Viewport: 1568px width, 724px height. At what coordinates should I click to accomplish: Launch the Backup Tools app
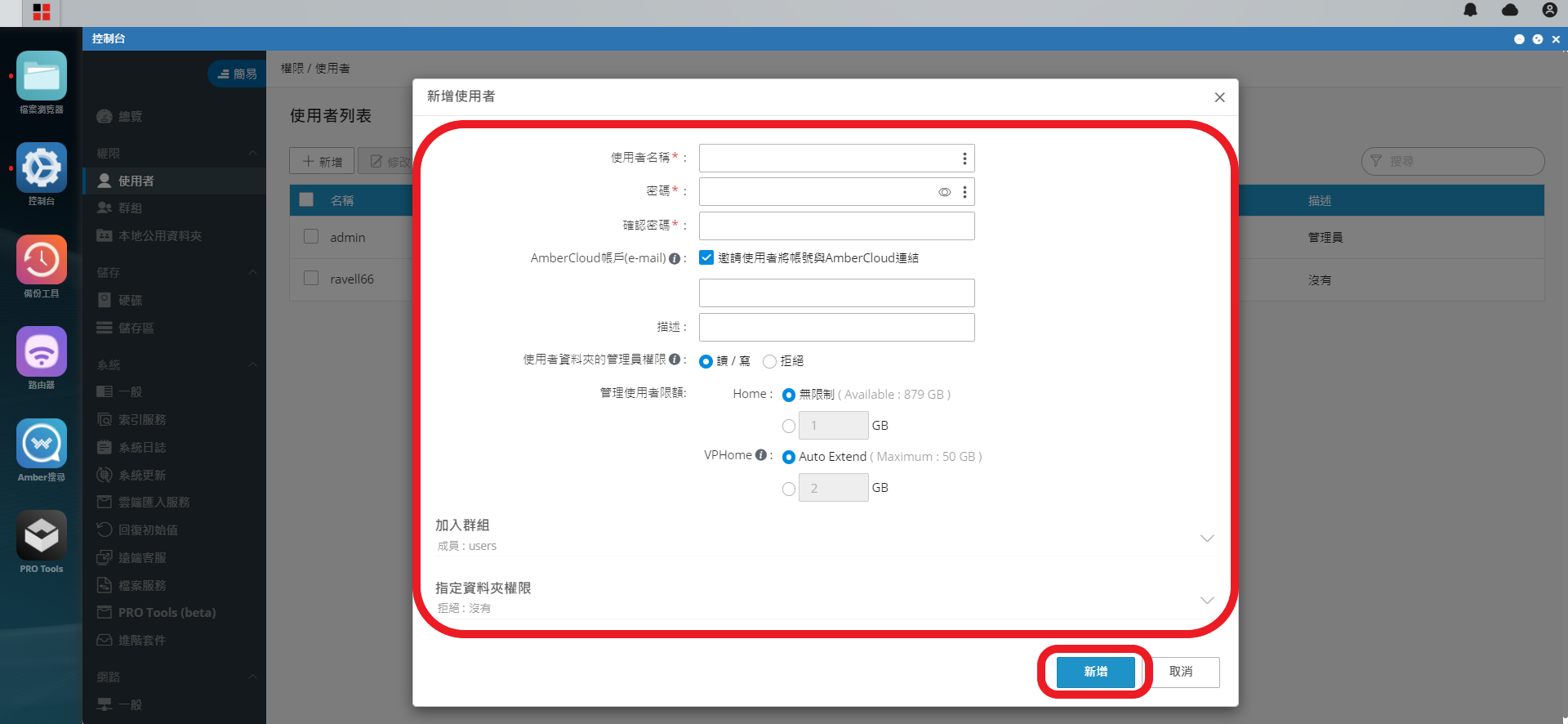click(42, 260)
